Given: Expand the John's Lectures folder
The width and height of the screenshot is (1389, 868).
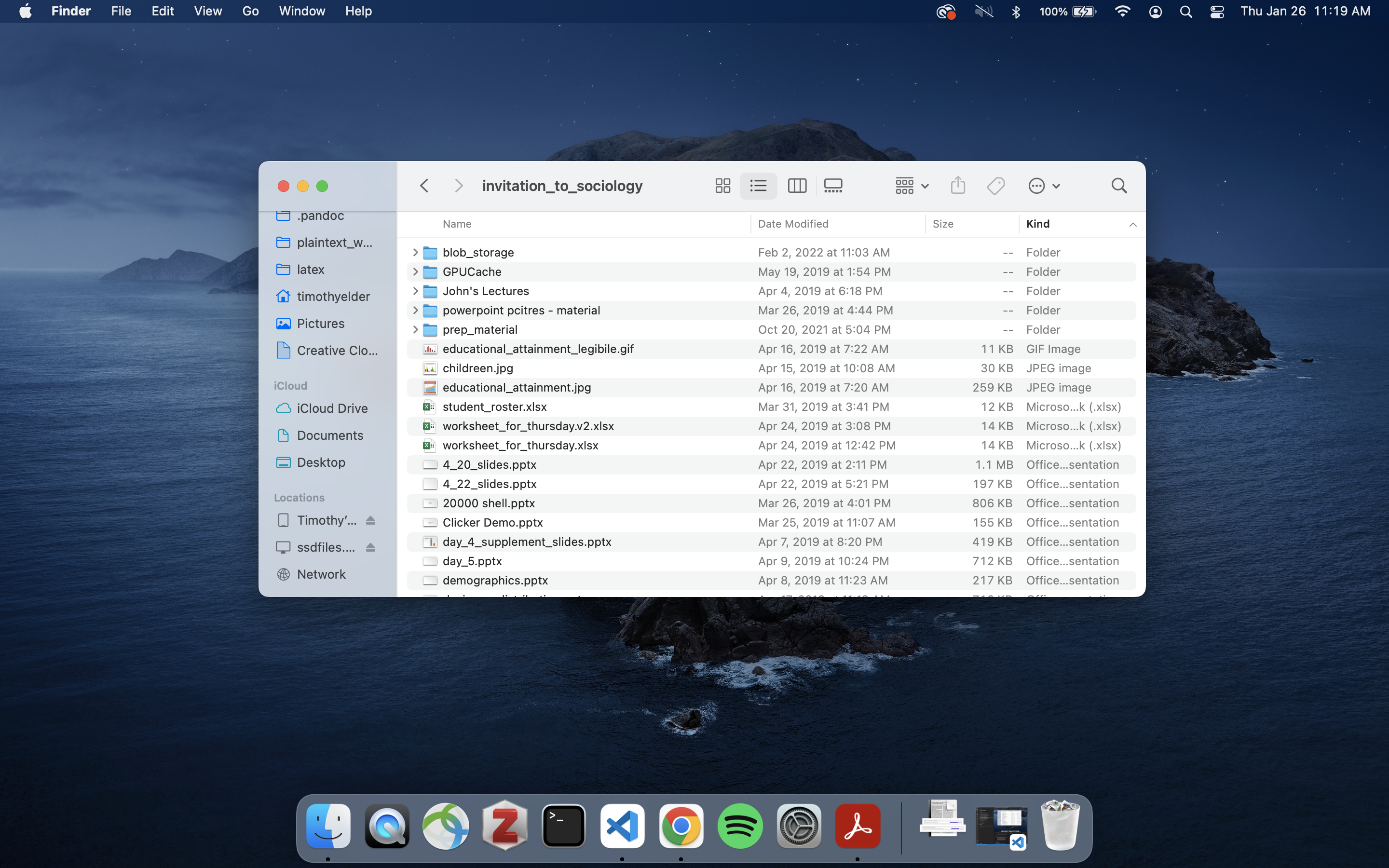Looking at the screenshot, I should (415, 291).
